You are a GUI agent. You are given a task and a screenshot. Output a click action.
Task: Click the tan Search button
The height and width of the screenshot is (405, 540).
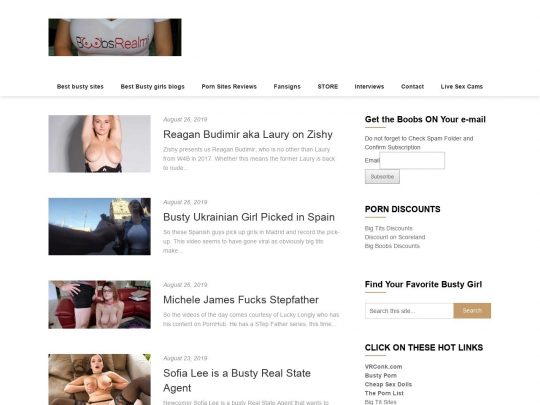coord(472,311)
